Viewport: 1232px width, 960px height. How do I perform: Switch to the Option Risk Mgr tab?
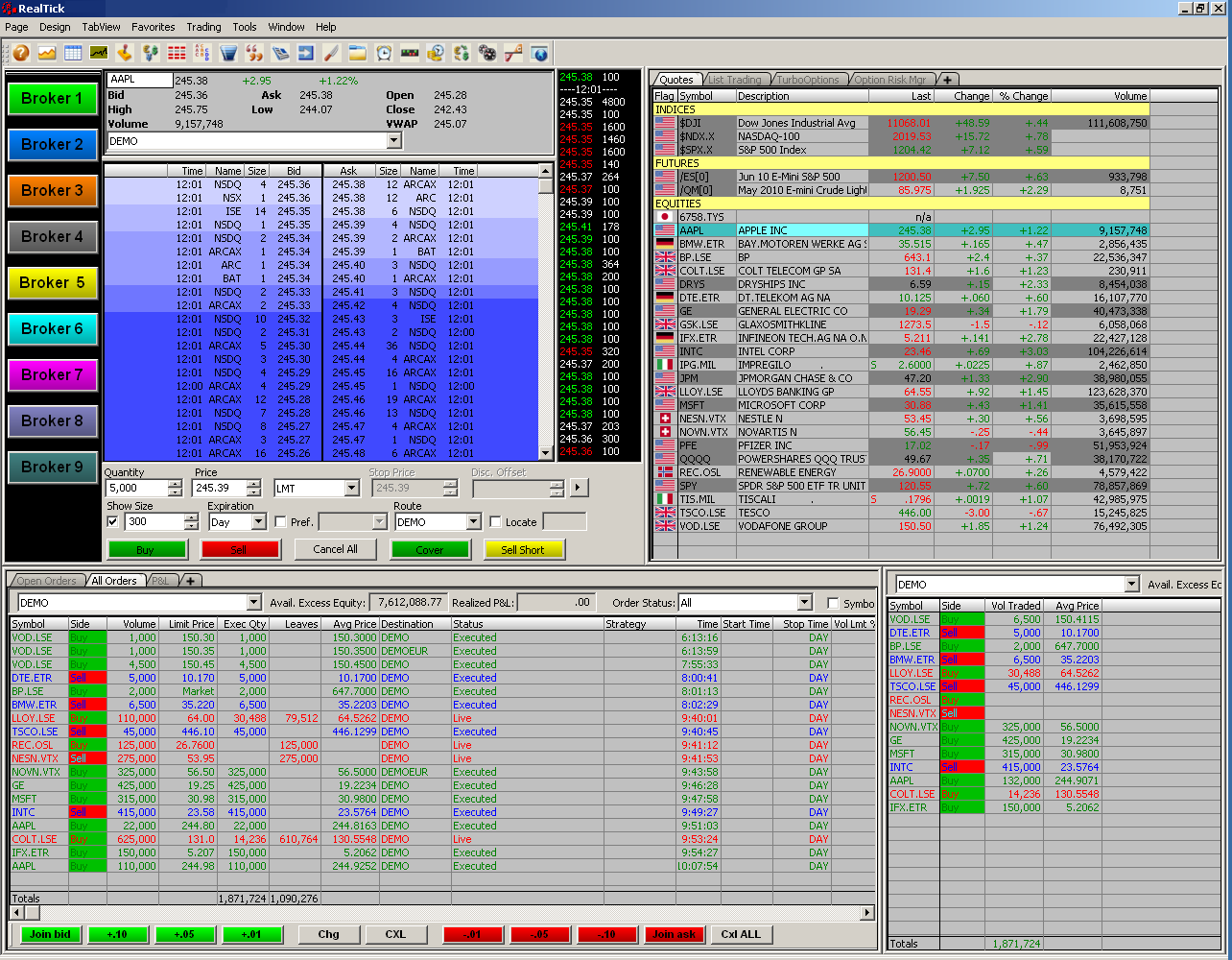point(890,80)
